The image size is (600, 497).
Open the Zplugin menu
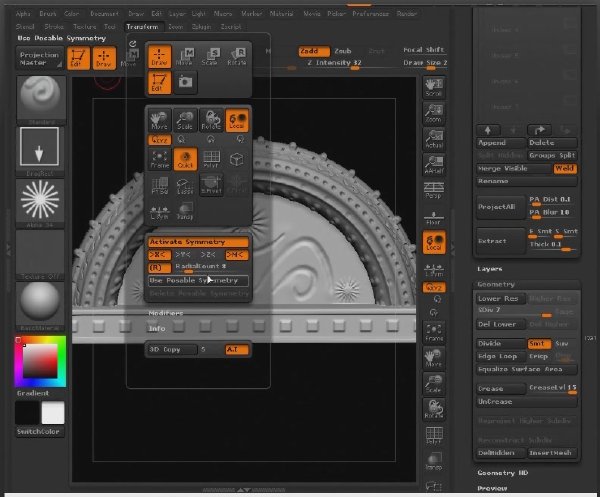(x=201, y=27)
